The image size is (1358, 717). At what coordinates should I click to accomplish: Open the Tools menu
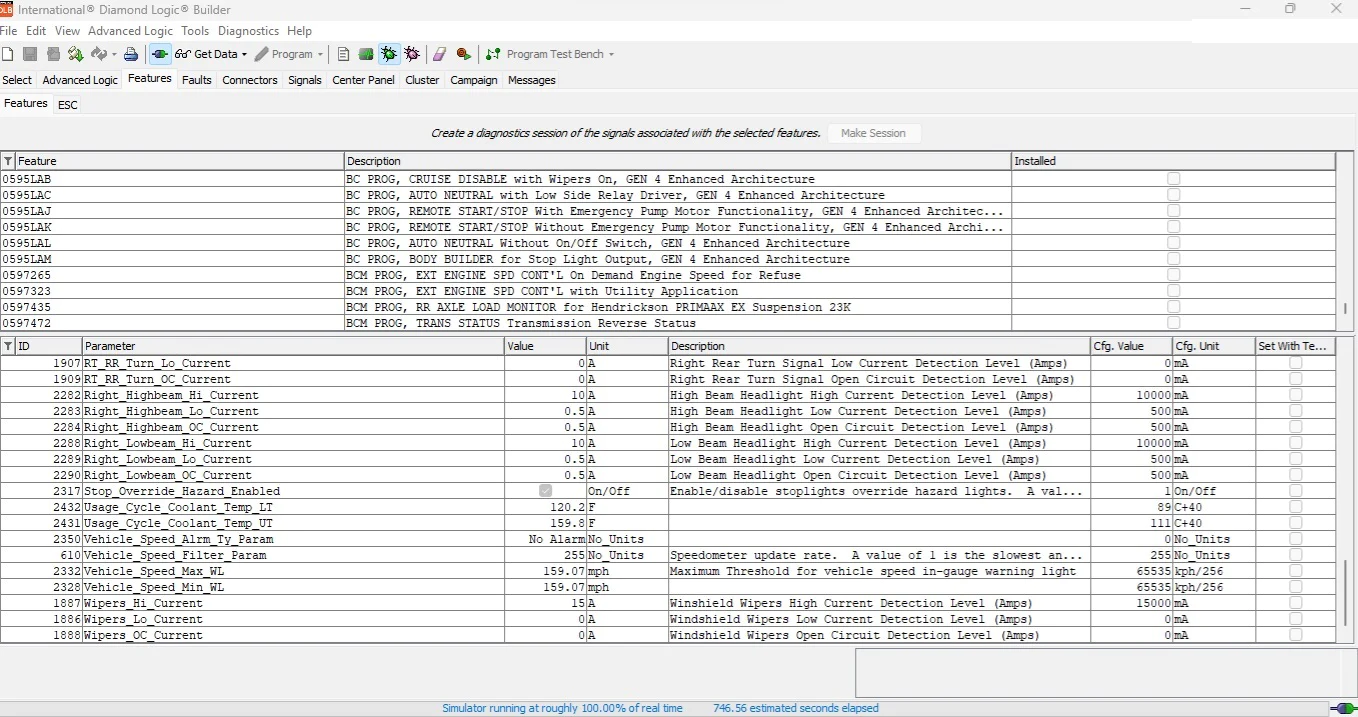pos(195,31)
